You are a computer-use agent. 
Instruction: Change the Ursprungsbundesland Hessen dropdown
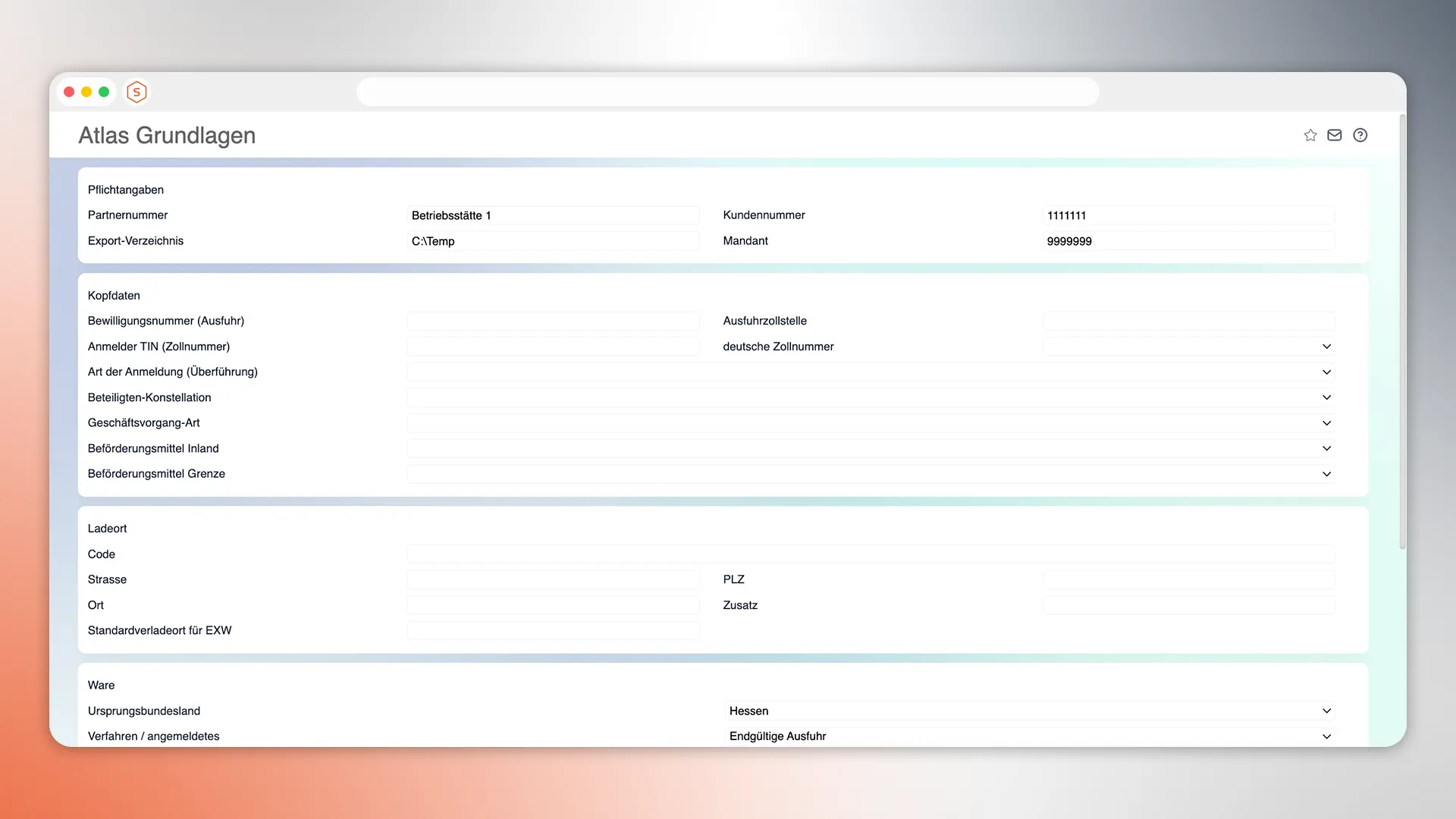[1029, 711]
